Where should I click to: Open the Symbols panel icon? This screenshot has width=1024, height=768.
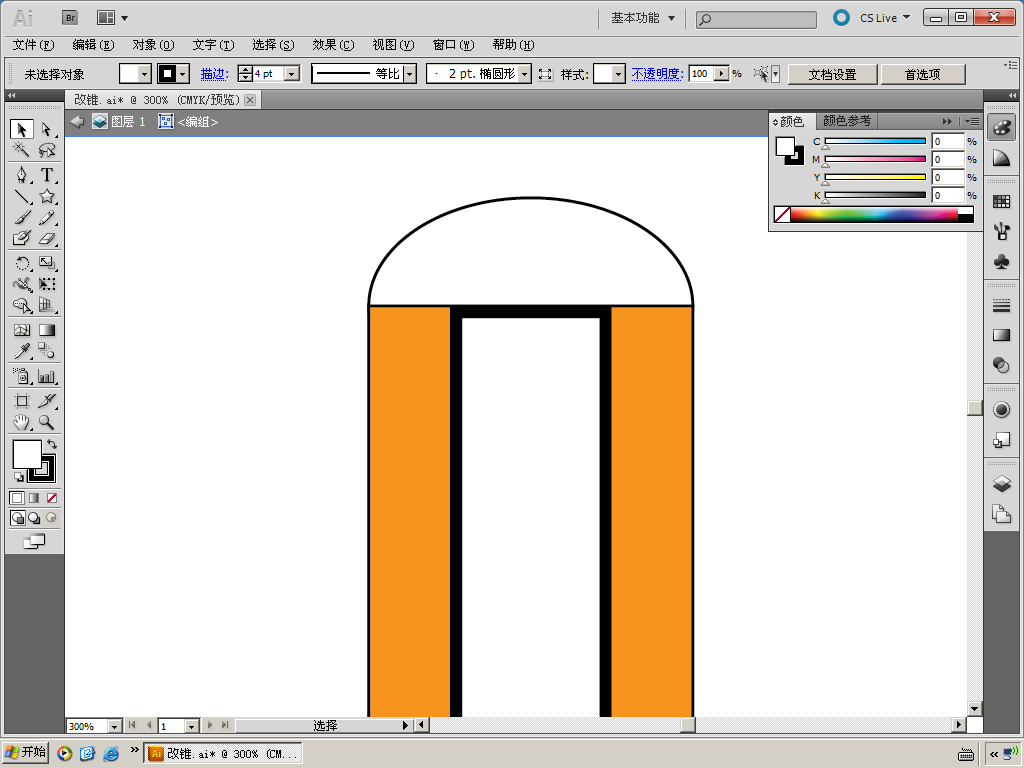click(x=1001, y=261)
